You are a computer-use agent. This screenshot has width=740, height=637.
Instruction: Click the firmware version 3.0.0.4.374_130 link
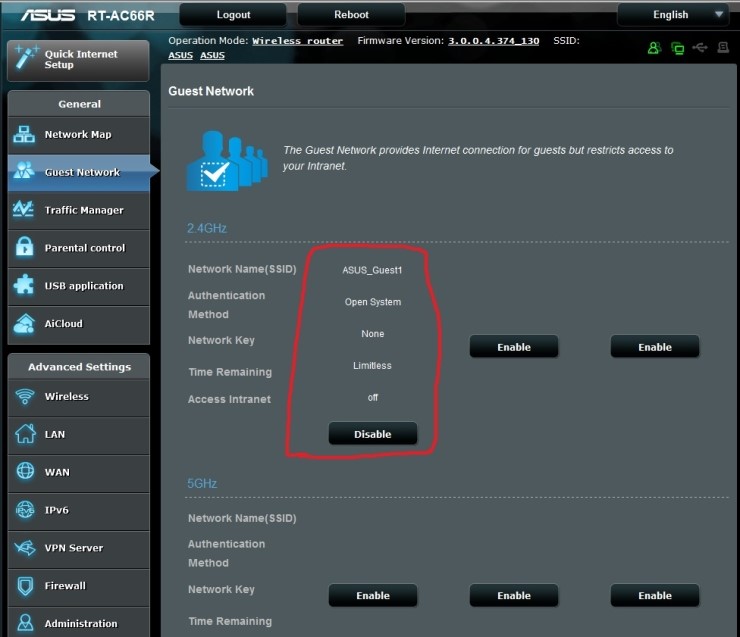pos(493,41)
